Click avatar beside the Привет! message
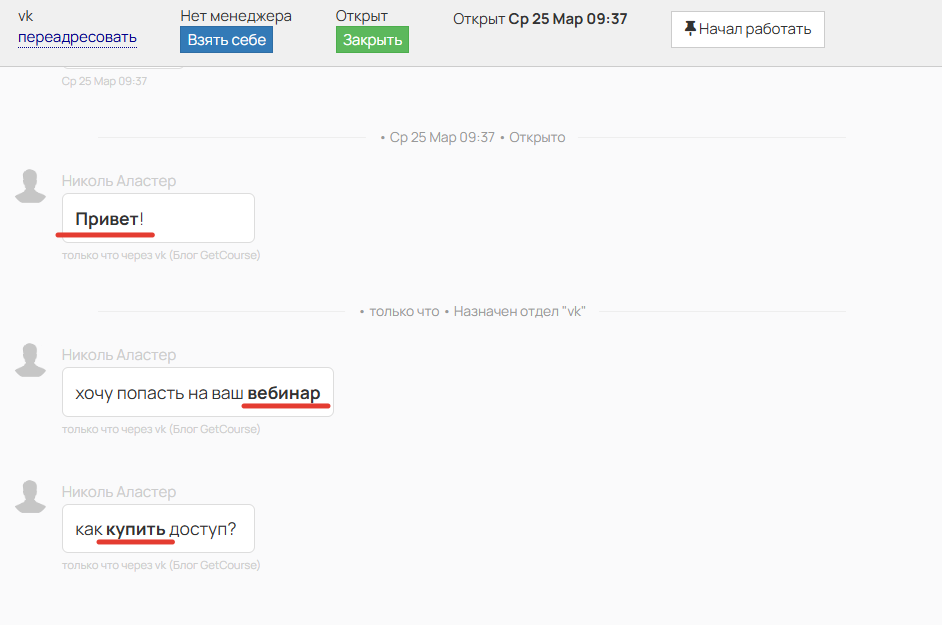 (x=31, y=187)
